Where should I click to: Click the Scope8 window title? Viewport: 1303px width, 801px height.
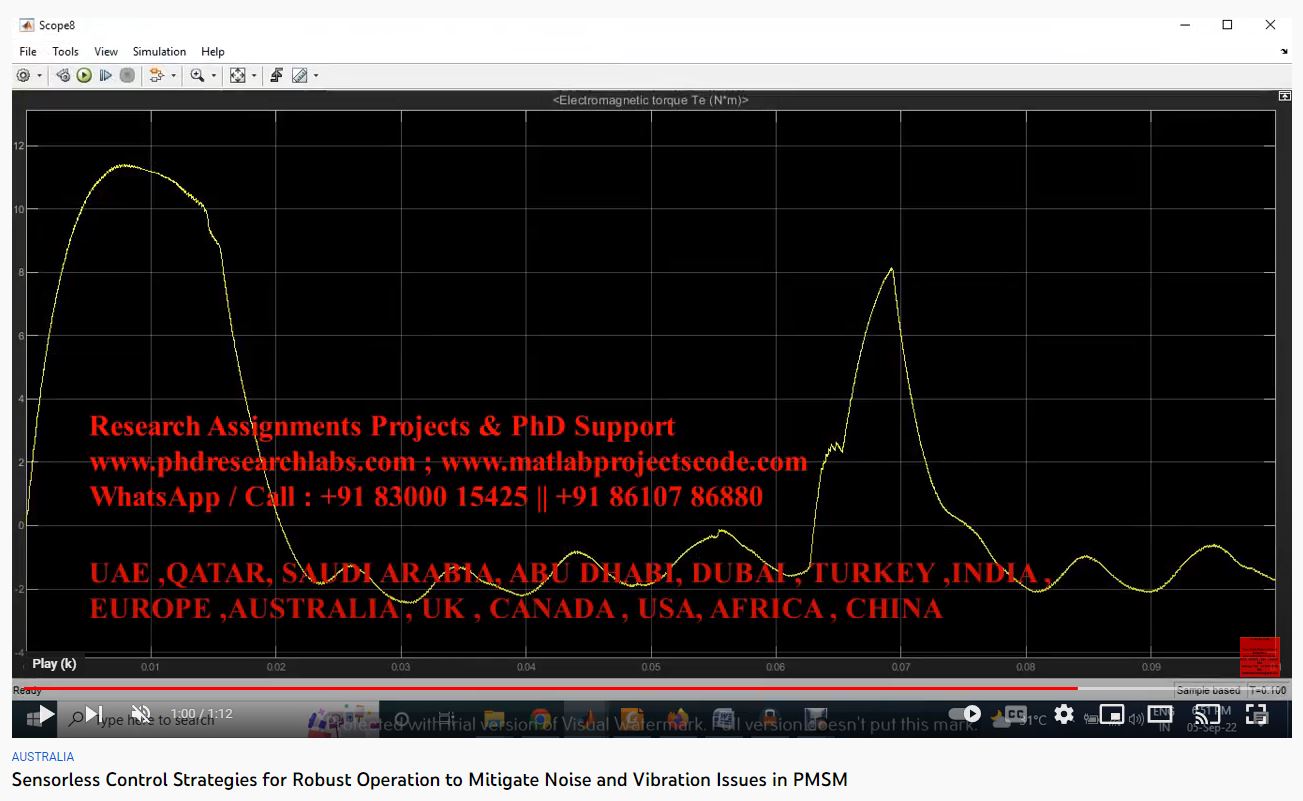[59, 25]
